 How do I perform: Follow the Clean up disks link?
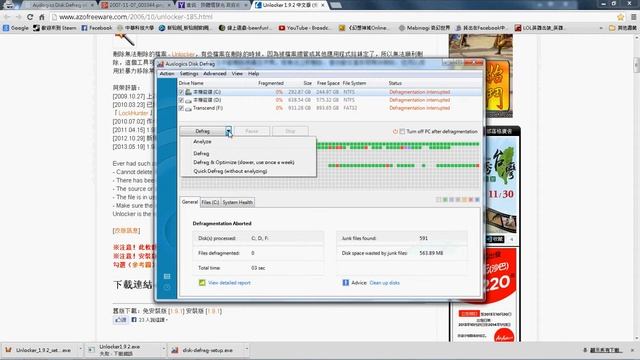click(384, 283)
